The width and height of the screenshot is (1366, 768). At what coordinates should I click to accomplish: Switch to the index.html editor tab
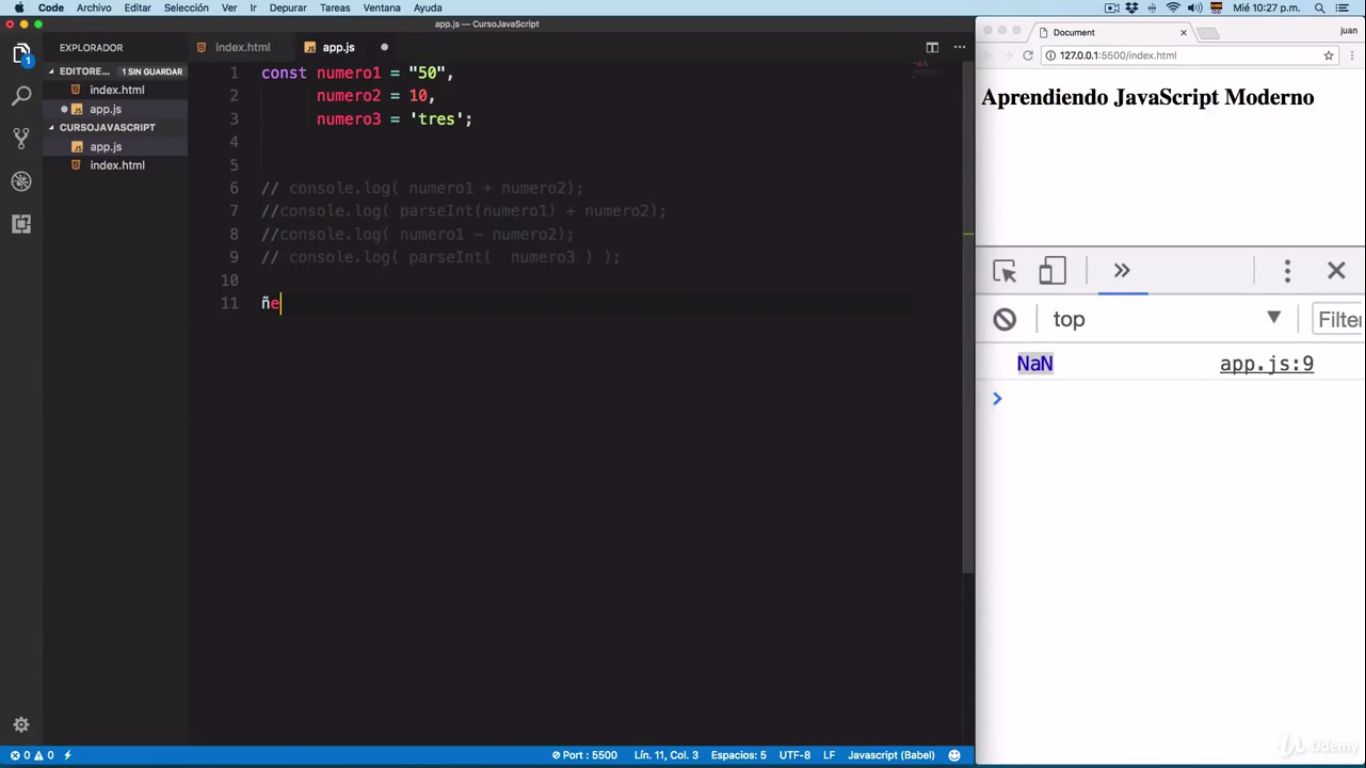[x=242, y=47]
